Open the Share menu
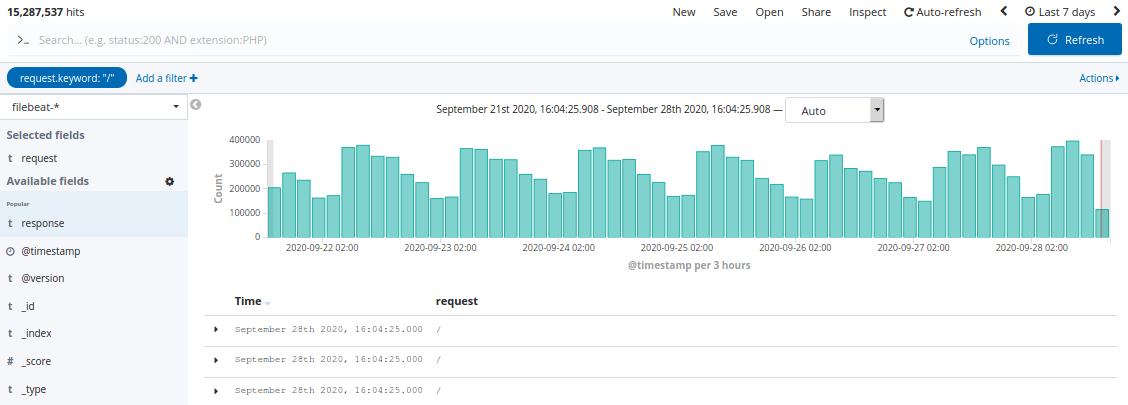 (x=816, y=12)
